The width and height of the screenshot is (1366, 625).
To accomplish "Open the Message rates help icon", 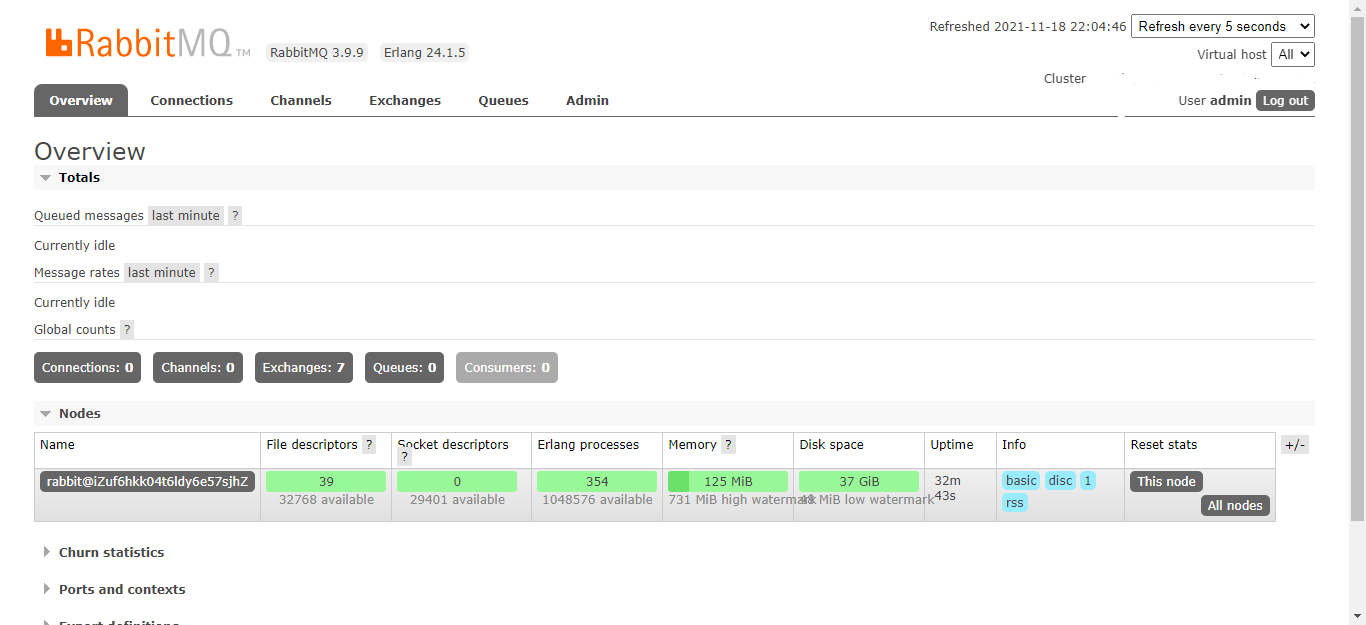I will coord(211,272).
